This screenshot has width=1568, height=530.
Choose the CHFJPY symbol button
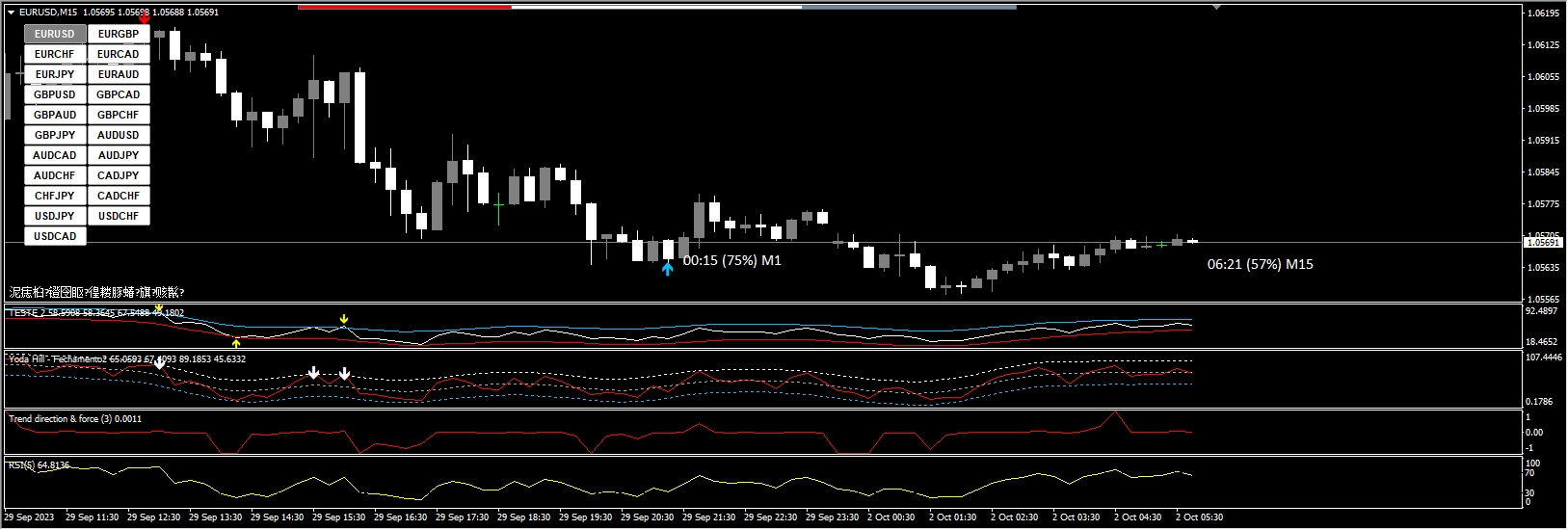[55, 196]
